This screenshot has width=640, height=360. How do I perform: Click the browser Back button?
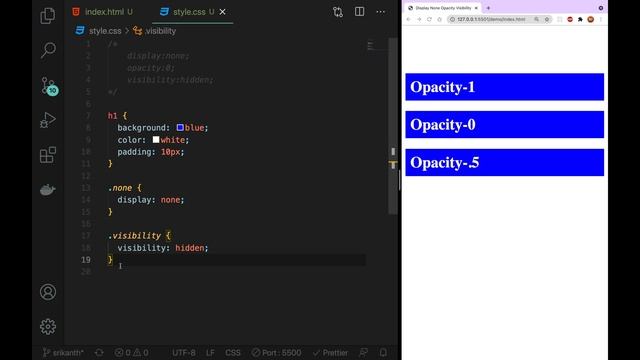(x=409, y=19)
